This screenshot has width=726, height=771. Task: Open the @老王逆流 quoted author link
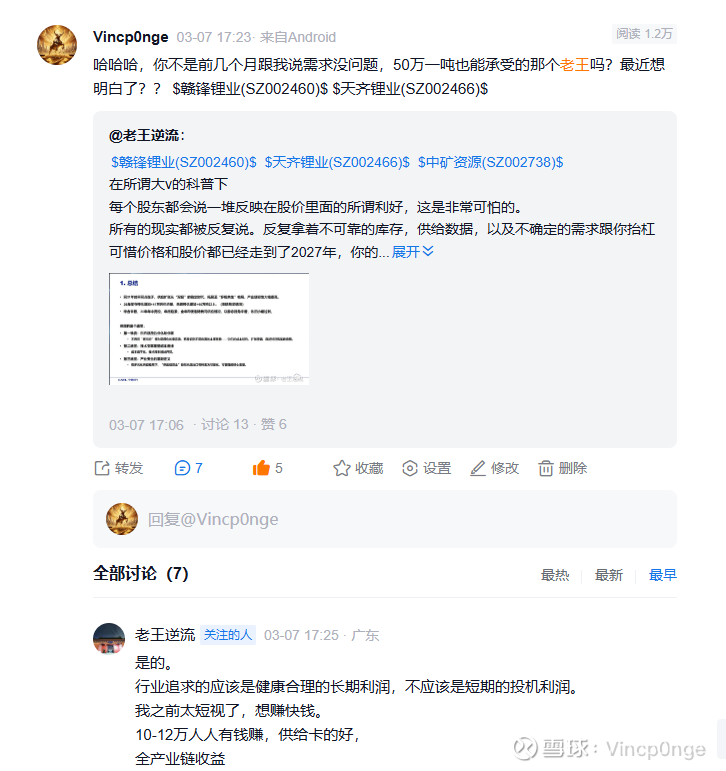(147, 136)
